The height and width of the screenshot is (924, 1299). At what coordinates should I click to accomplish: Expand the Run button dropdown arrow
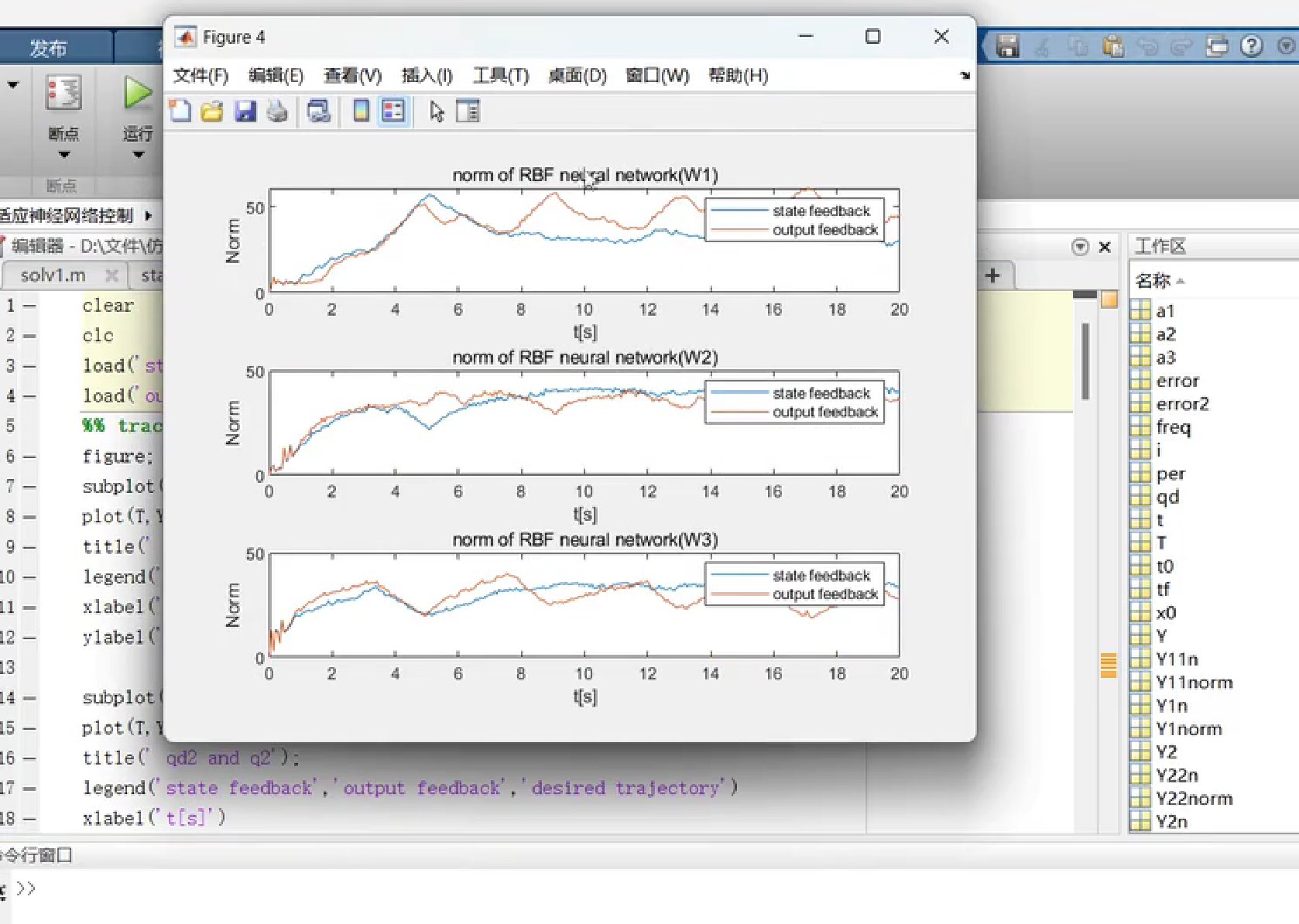point(138,155)
